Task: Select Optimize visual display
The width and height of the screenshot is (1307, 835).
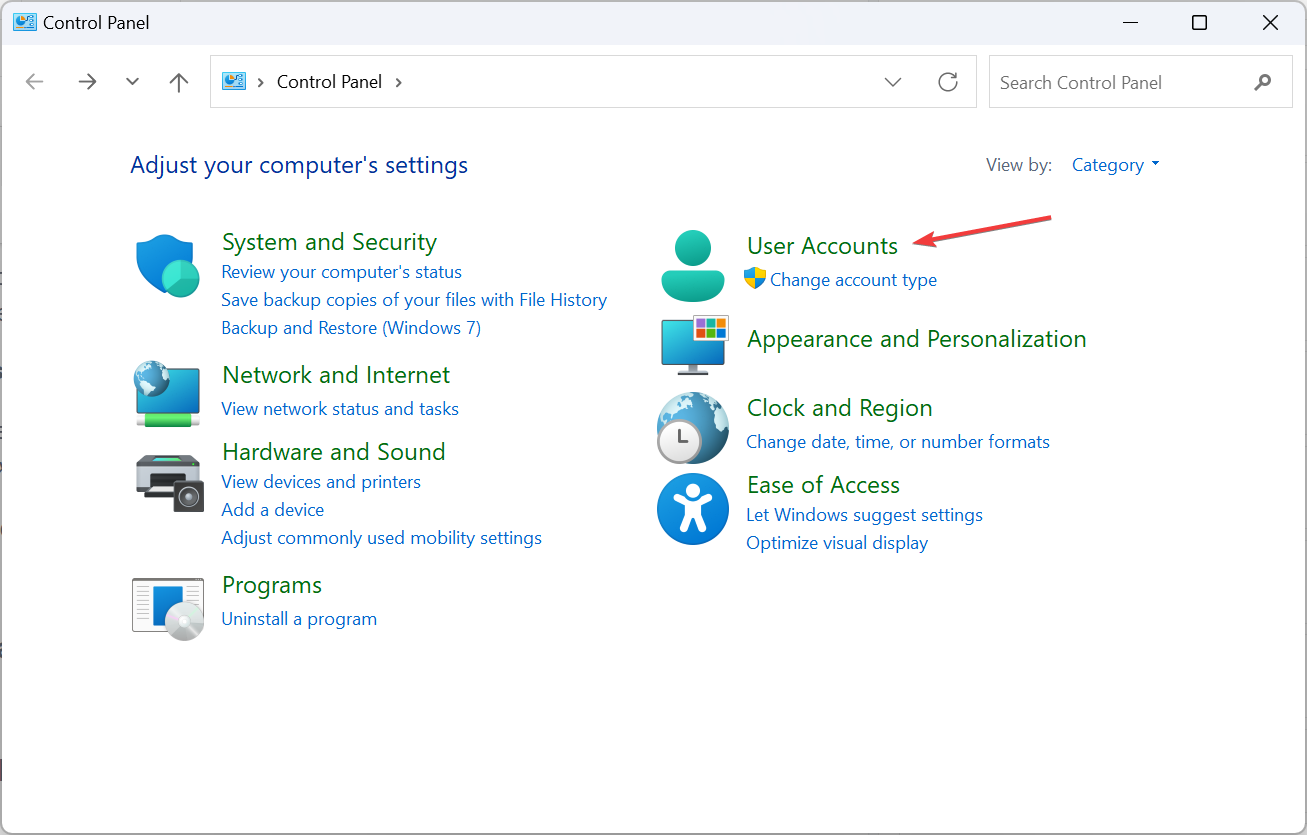Action: 837,543
